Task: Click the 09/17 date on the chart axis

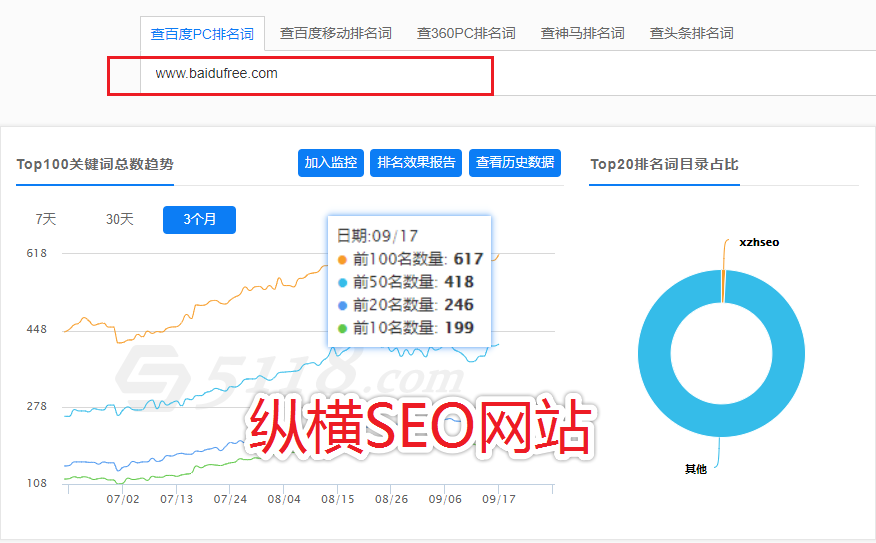Action: tap(498, 498)
